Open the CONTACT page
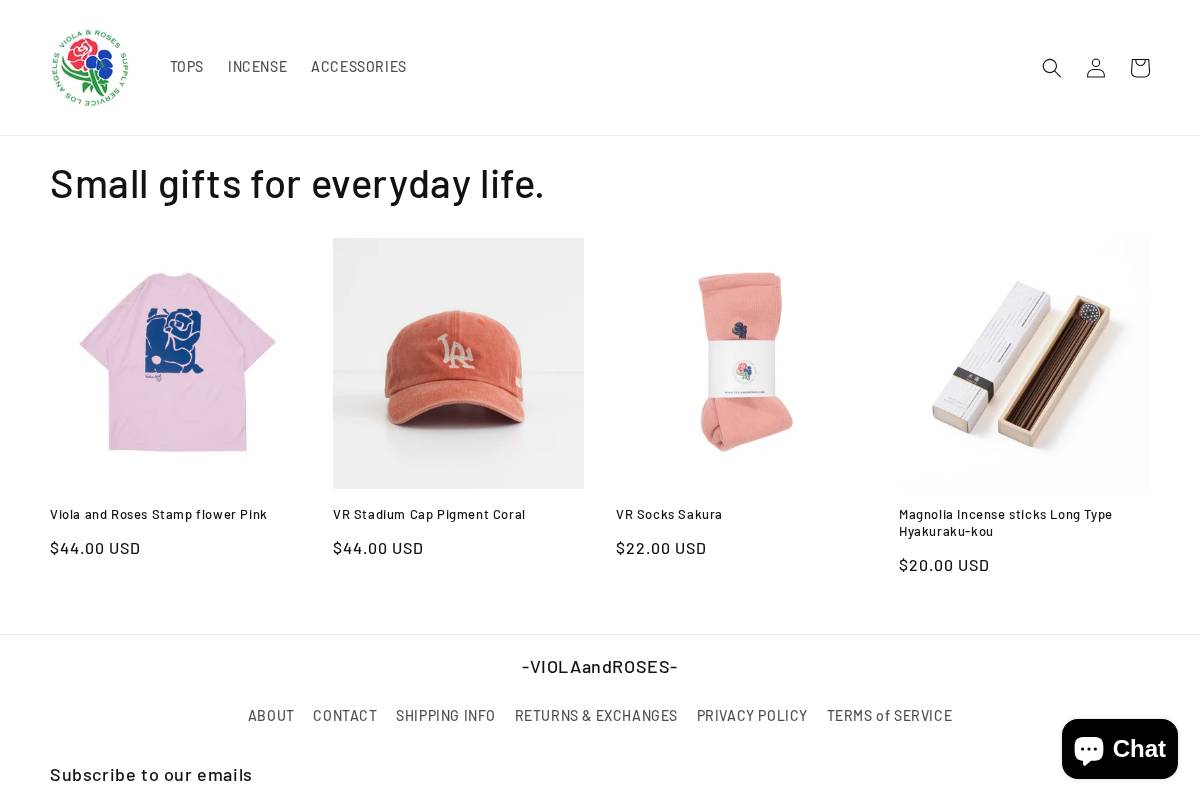1200x800 pixels. click(x=345, y=715)
